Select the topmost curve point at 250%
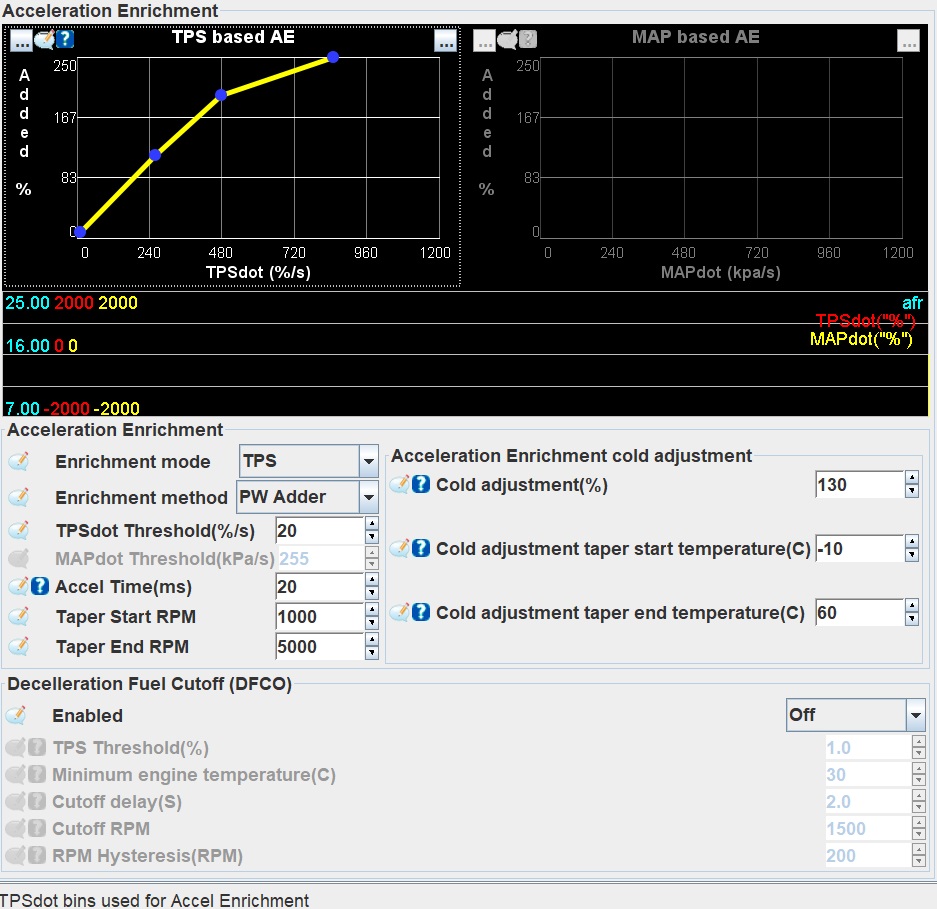 click(x=333, y=57)
